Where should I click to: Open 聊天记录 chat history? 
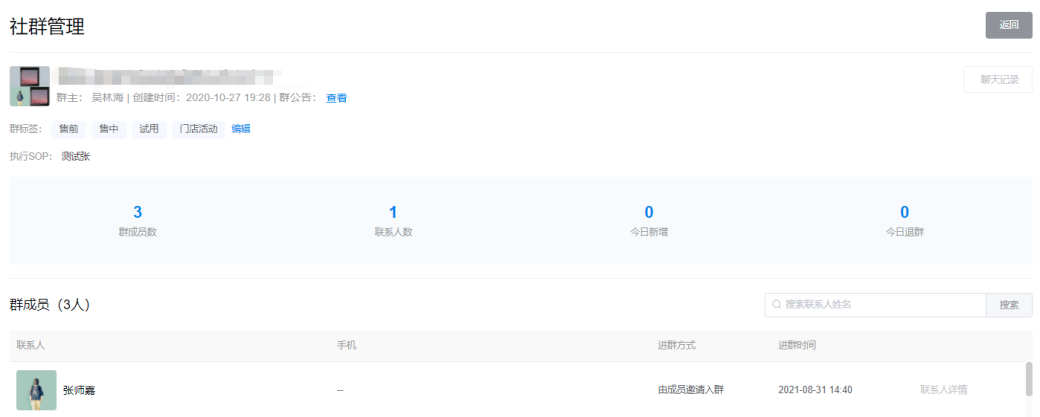pyautogui.click(x=997, y=80)
